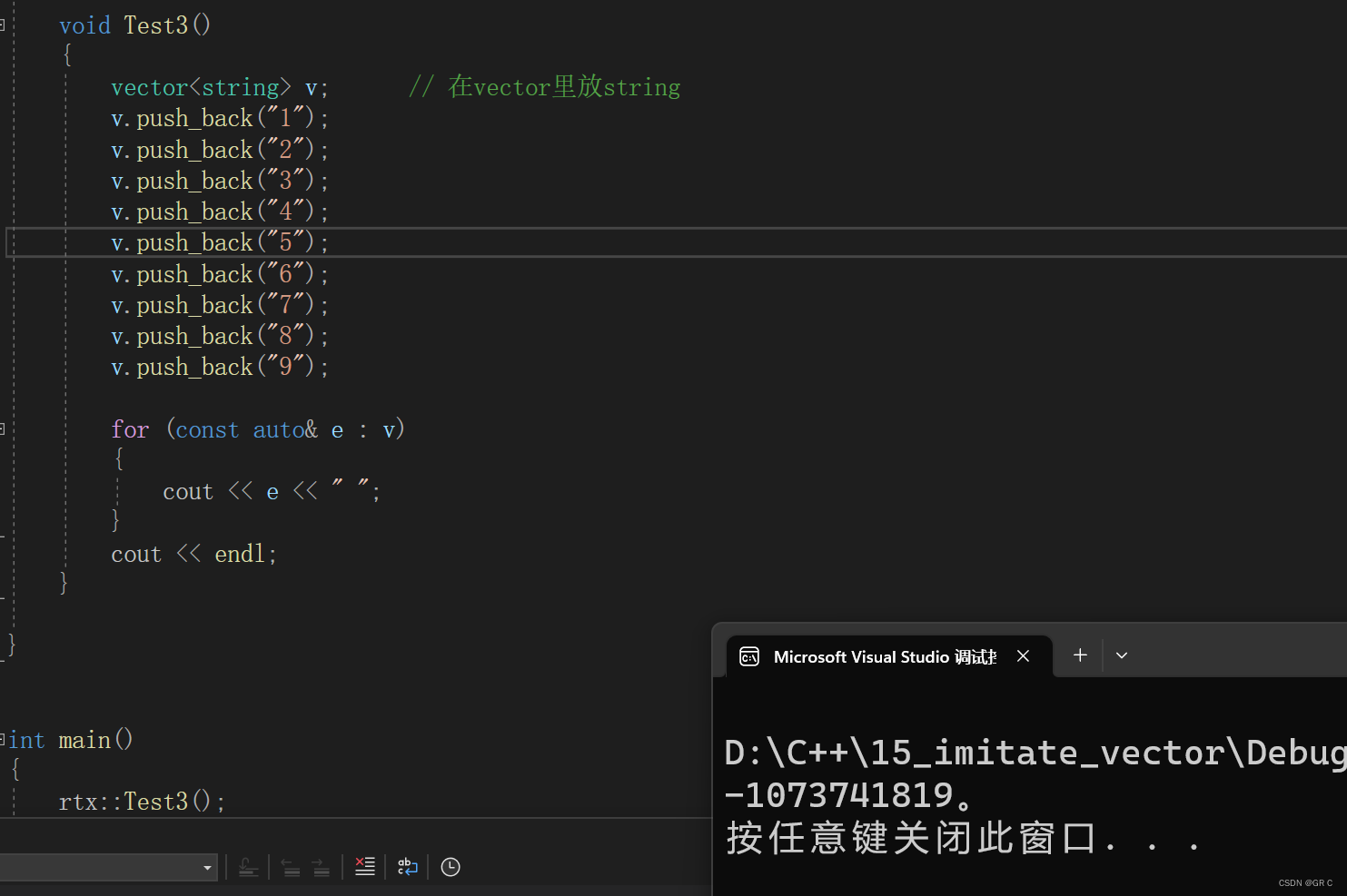Click the for (const auto& e : v) line
The height and width of the screenshot is (896, 1347).
pyautogui.click(x=258, y=429)
